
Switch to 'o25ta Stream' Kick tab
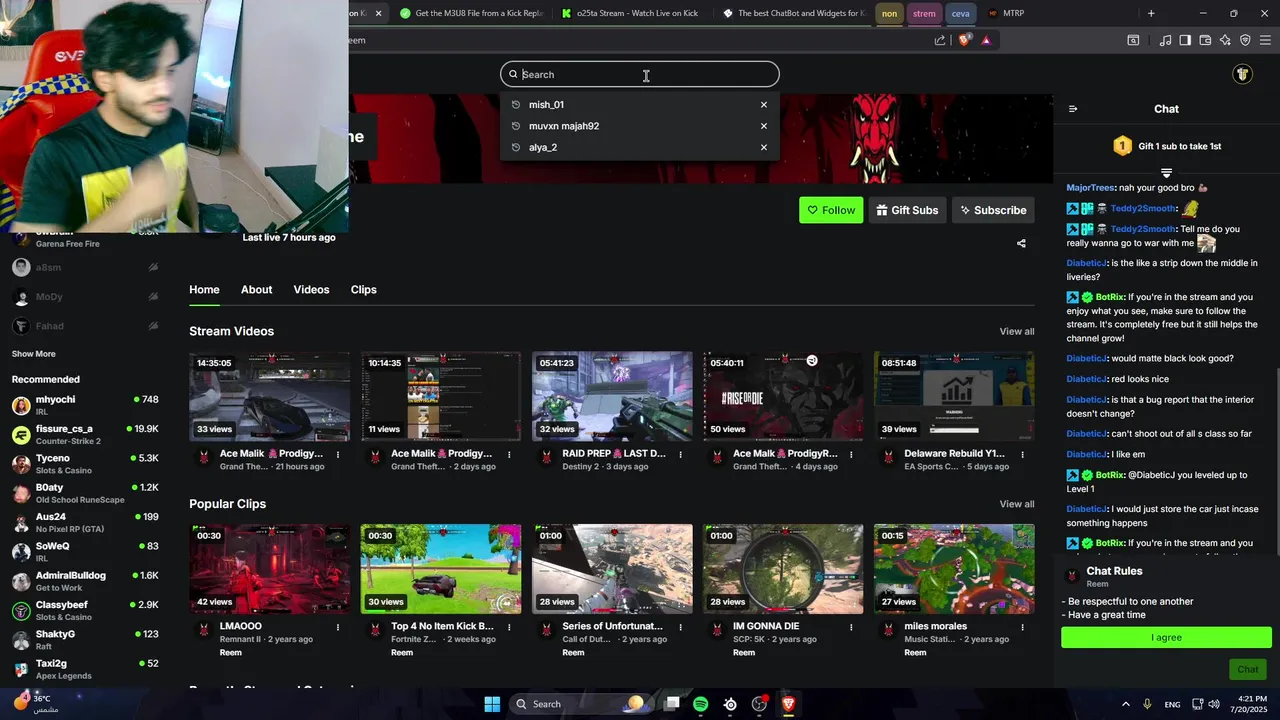point(630,13)
